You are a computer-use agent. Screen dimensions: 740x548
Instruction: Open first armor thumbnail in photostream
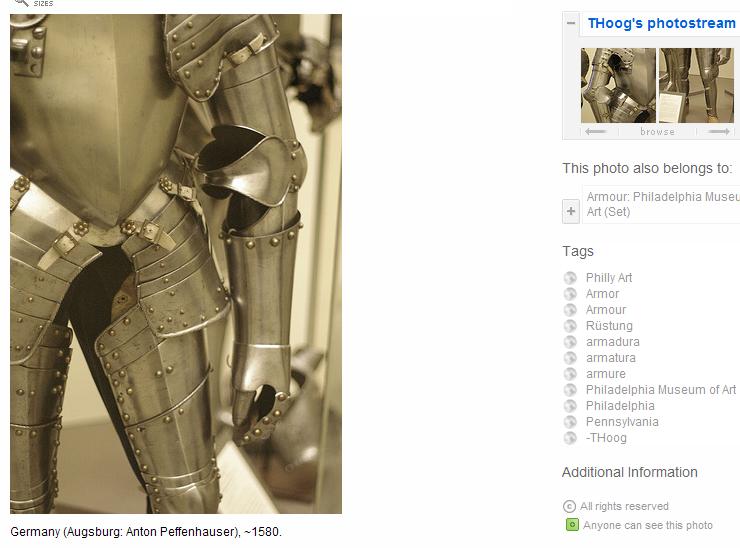618,85
